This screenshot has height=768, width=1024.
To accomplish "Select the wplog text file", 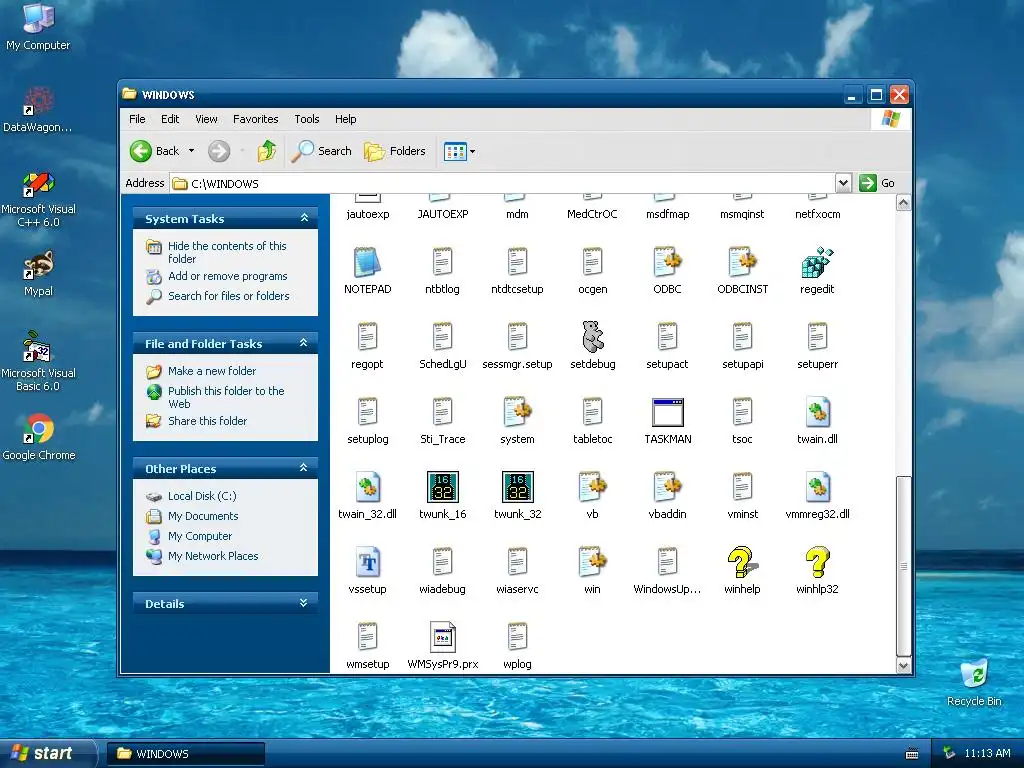I will 517,637.
